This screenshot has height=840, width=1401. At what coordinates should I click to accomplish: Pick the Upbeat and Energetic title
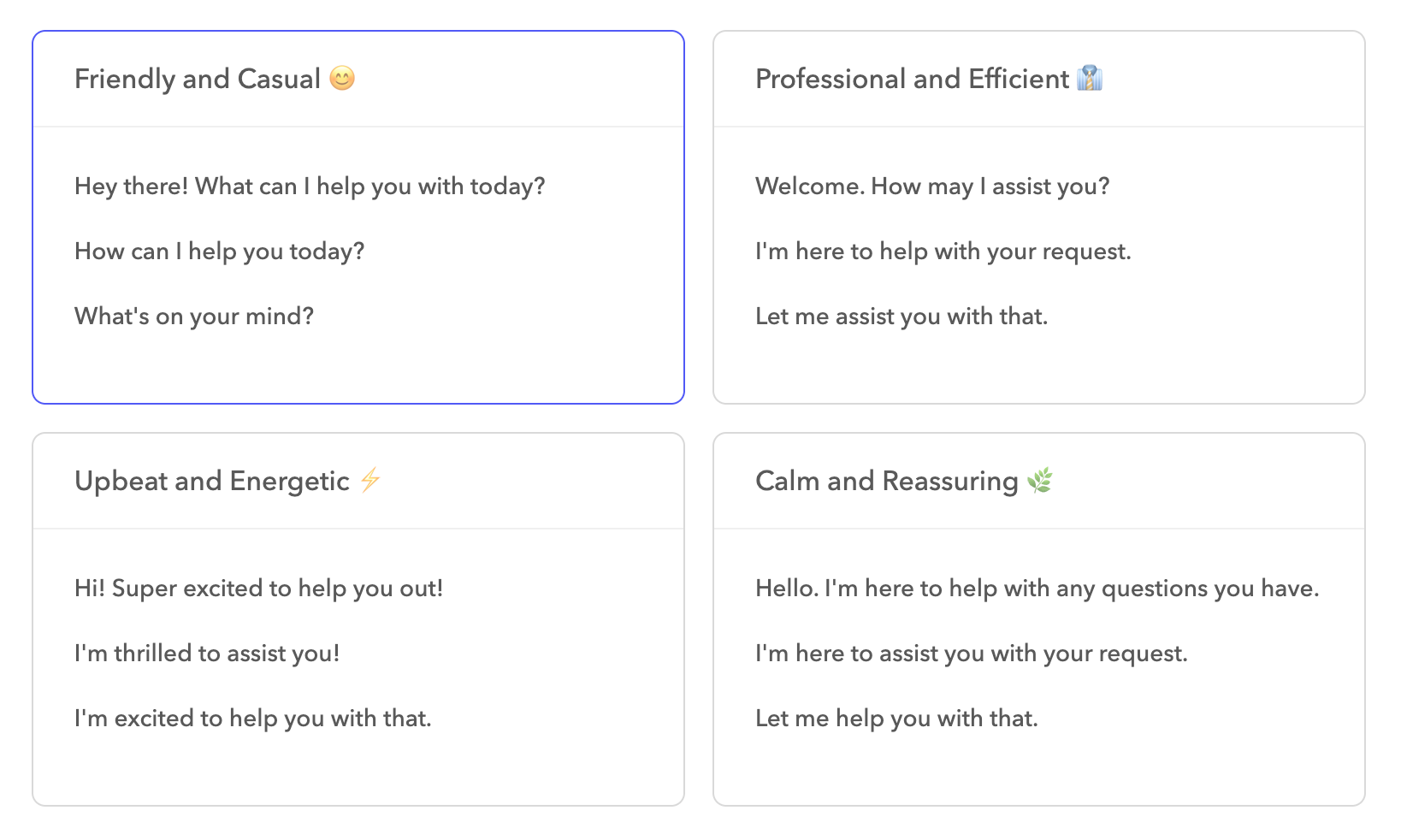[212, 481]
